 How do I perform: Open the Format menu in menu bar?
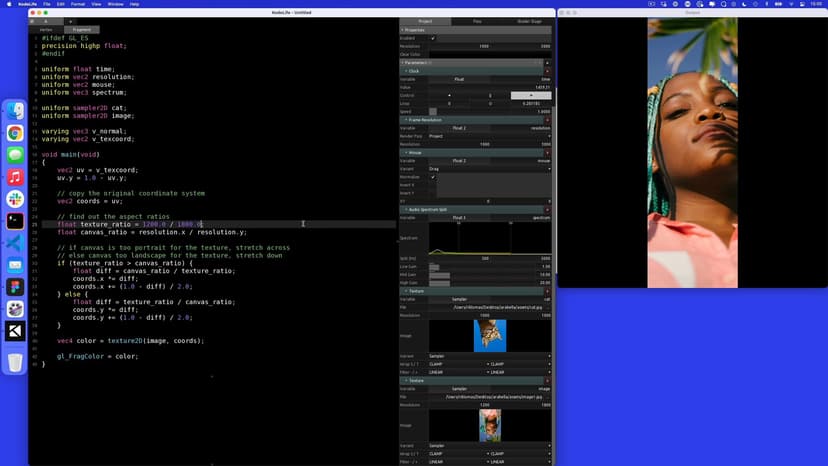[x=76, y=4]
